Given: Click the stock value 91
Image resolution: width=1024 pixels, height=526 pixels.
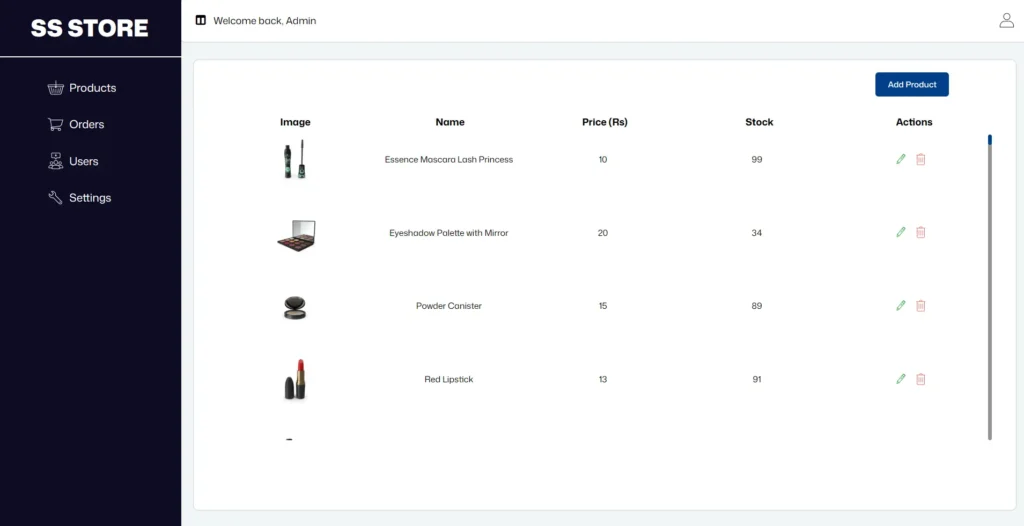Looking at the screenshot, I should (757, 379).
